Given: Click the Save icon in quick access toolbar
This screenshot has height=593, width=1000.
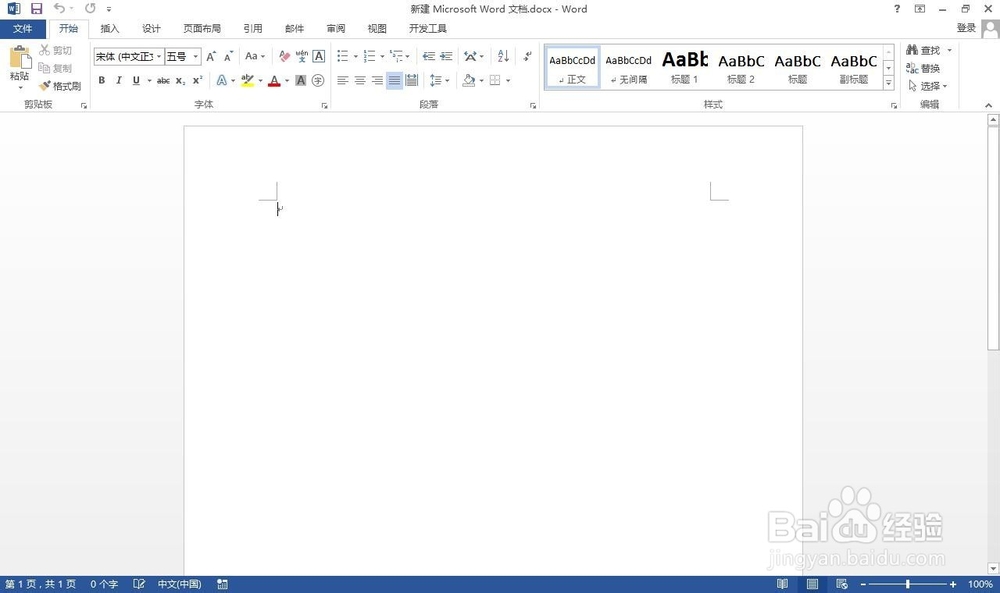Looking at the screenshot, I should click(36, 8).
